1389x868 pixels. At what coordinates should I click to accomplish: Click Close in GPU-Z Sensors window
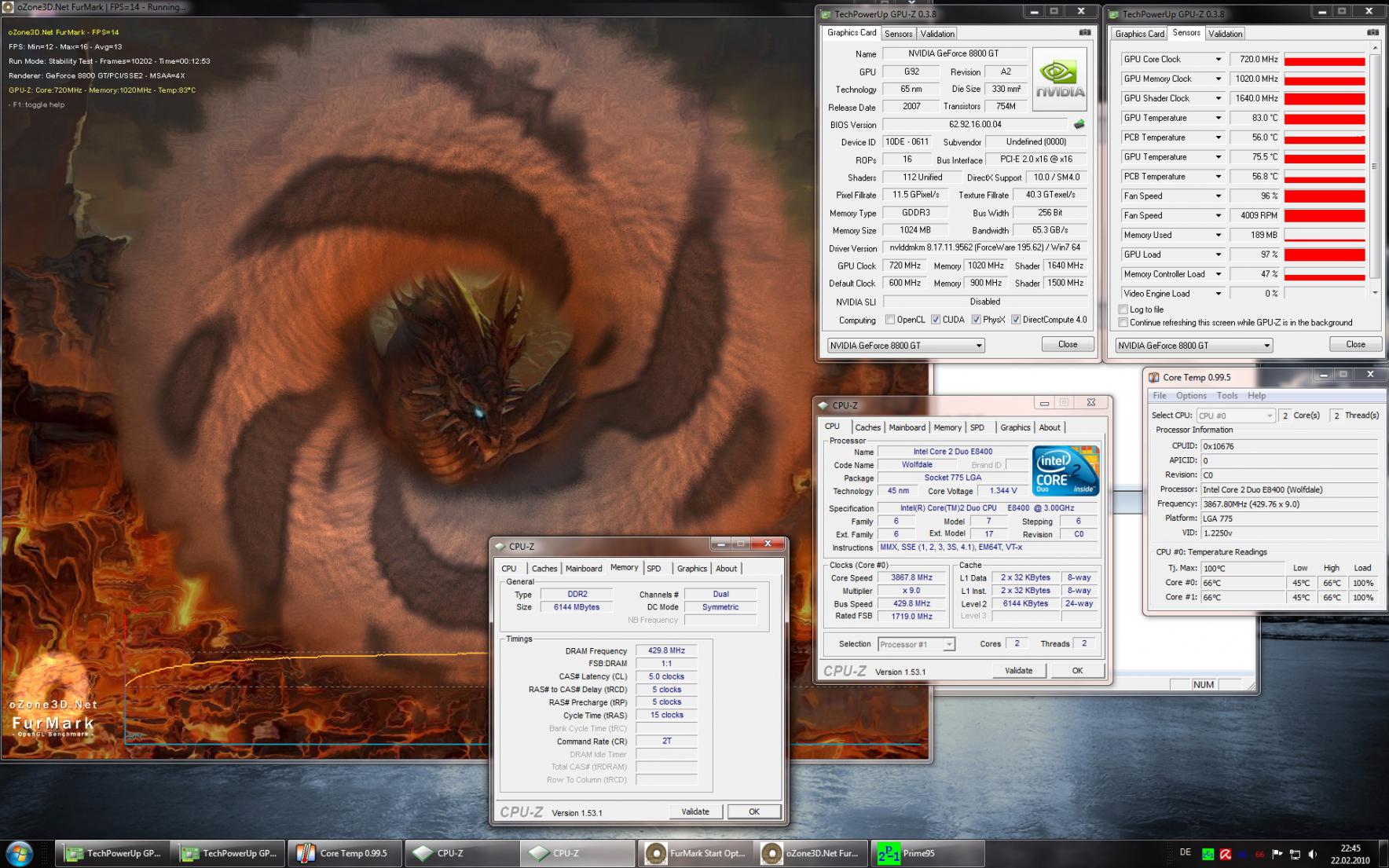tap(1355, 345)
